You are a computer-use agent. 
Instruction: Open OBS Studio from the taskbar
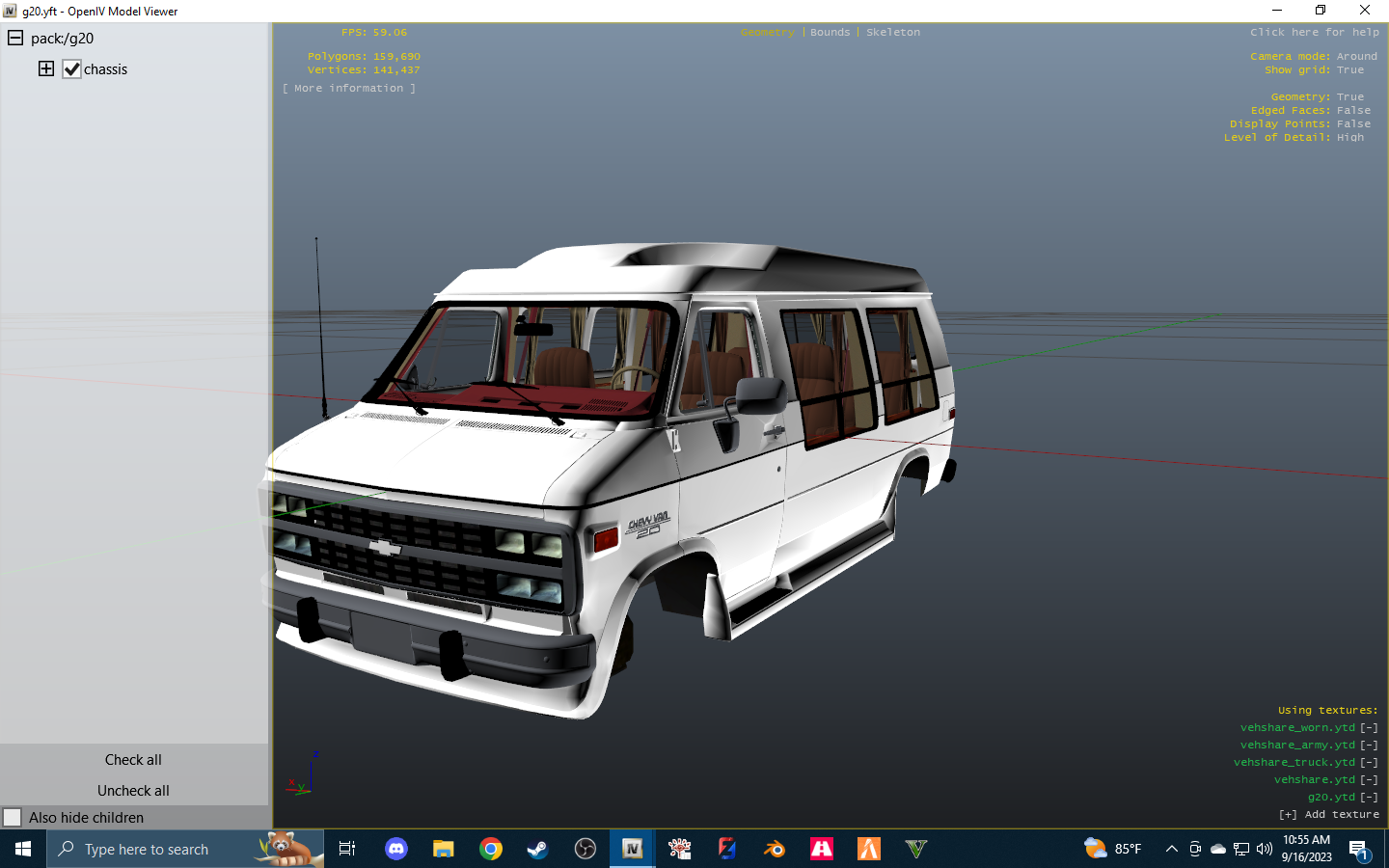click(x=585, y=850)
